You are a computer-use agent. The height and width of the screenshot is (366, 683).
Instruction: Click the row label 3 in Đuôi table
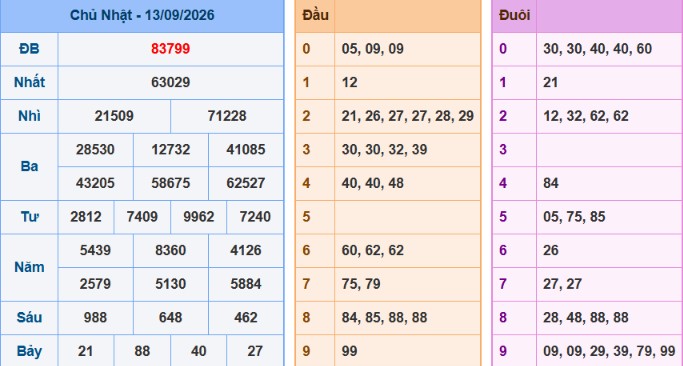[503, 149]
